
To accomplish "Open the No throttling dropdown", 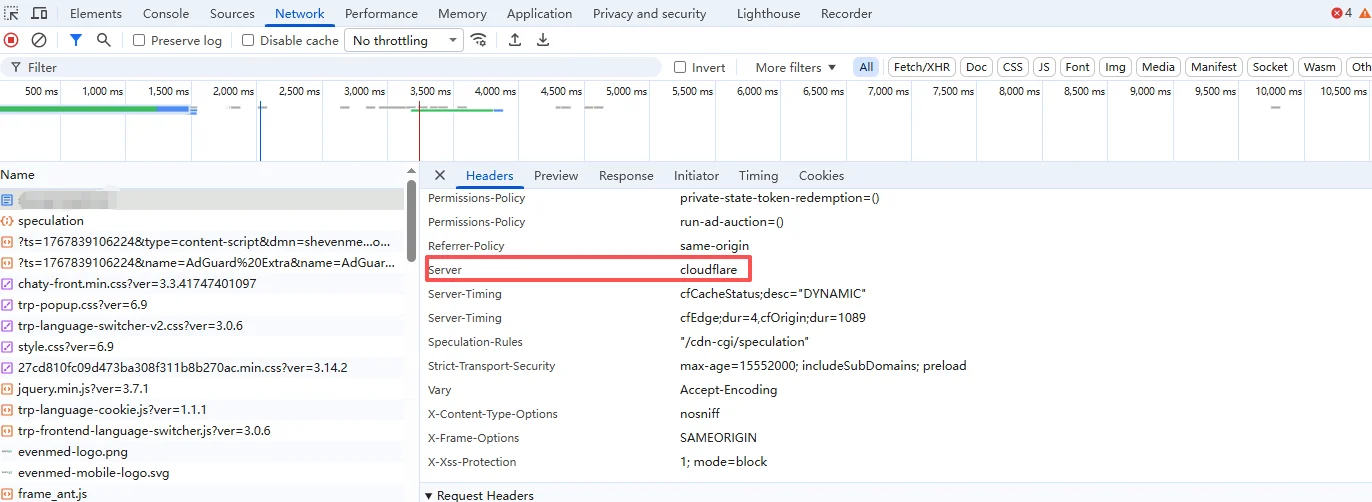I will [404, 40].
